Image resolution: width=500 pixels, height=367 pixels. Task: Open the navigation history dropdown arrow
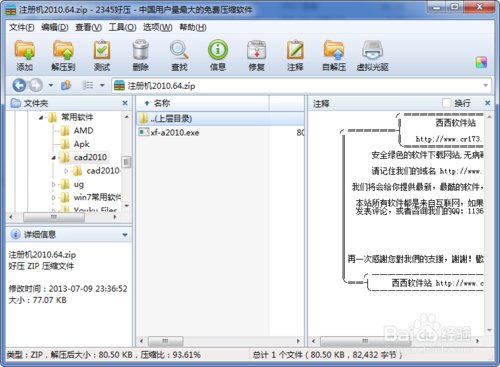(51, 85)
